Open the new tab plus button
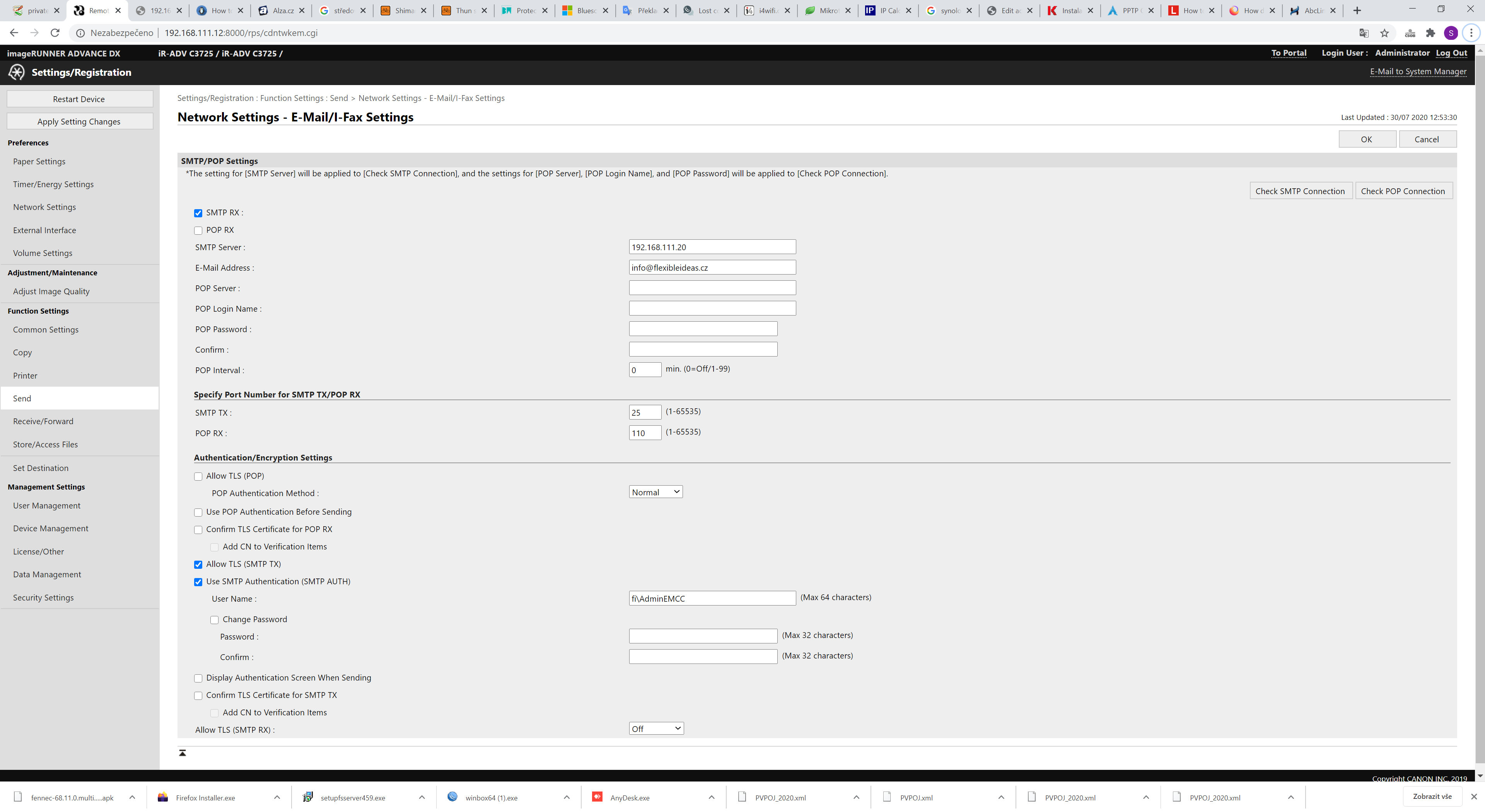Image resolution: width=1485 pixels, height=812 pixels. click(1357, 10)
